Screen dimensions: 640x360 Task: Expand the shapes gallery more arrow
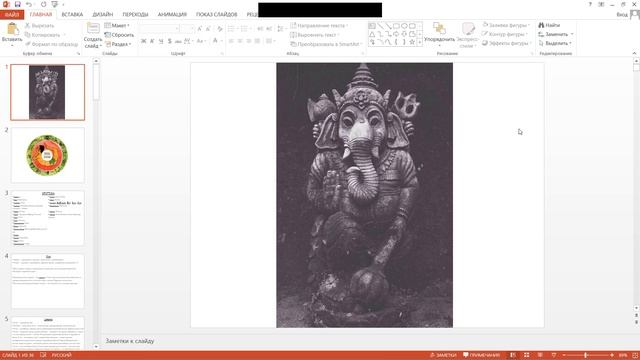point(420,42)
